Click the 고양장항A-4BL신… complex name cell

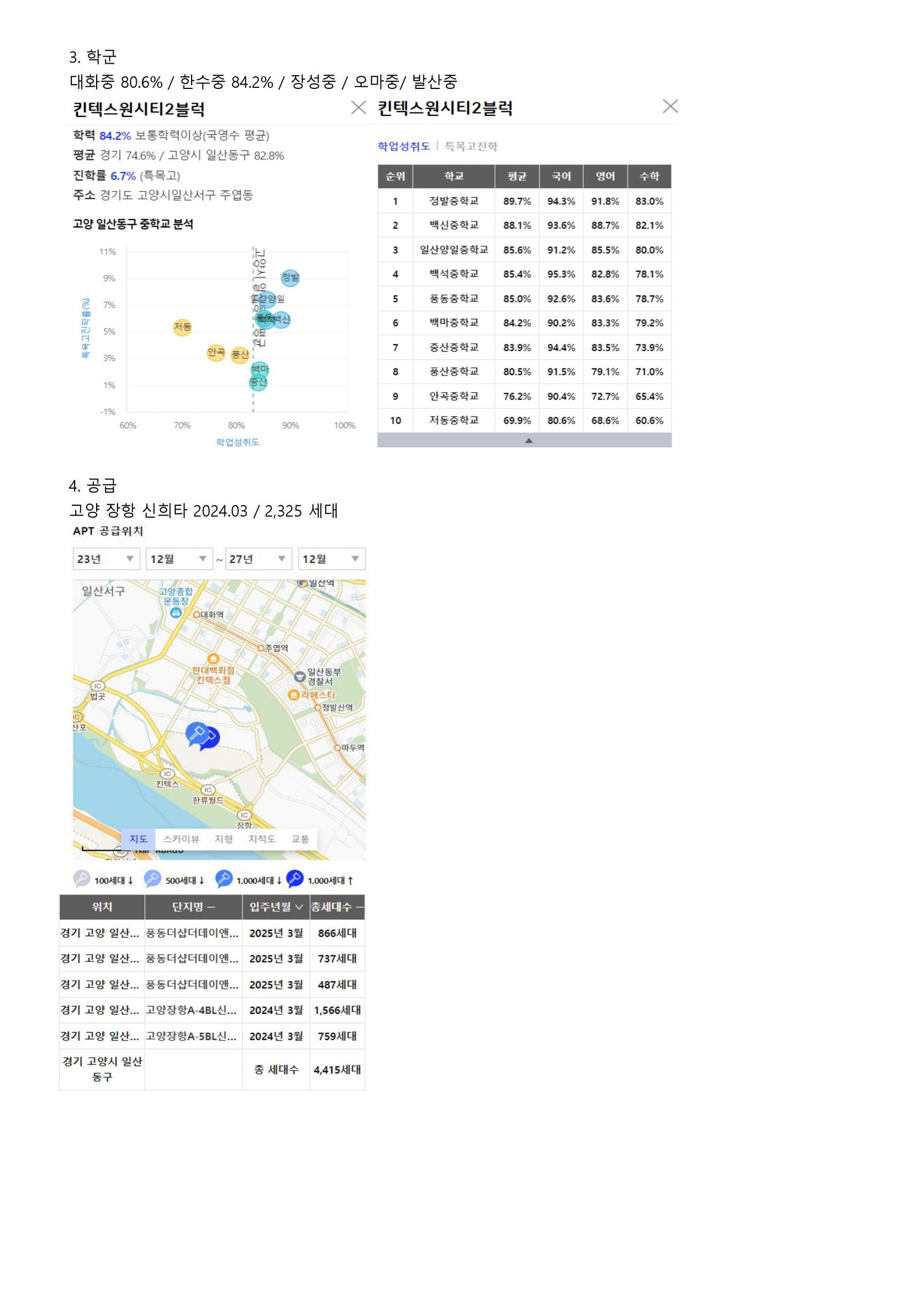(x=193, y=1010)
